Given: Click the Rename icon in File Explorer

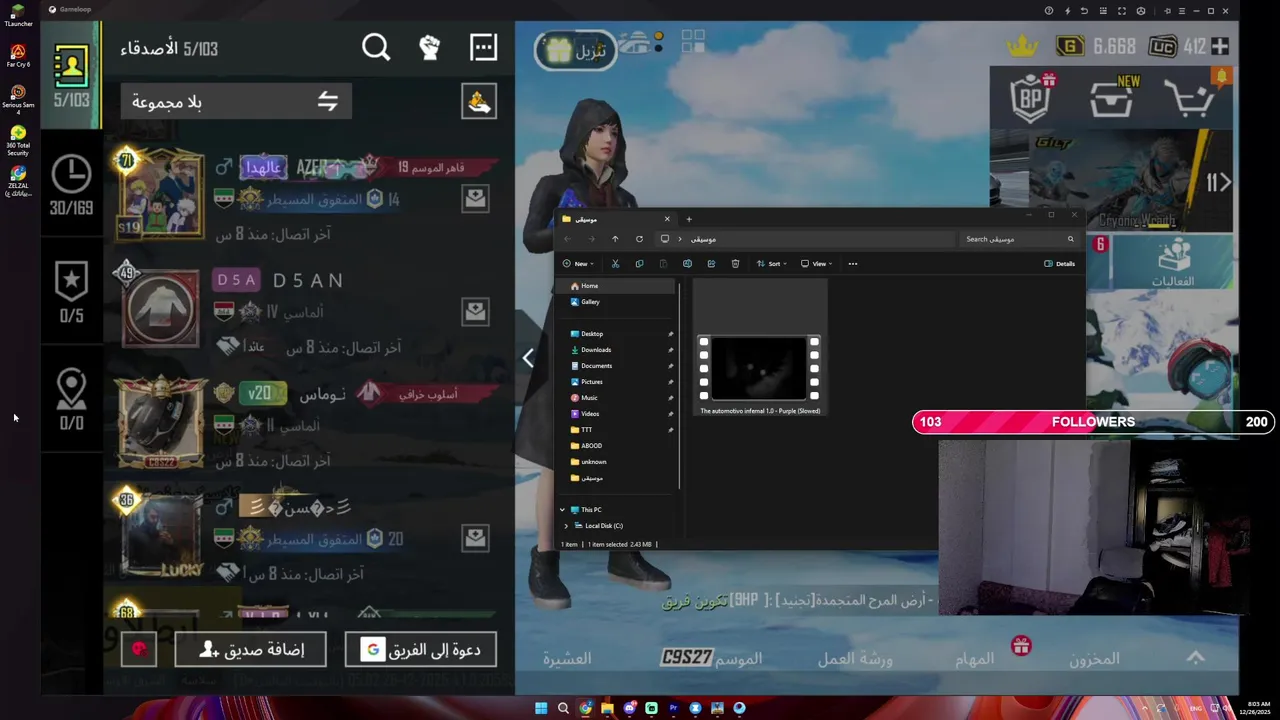Looking at the screenshot, I should click(687, 264).
